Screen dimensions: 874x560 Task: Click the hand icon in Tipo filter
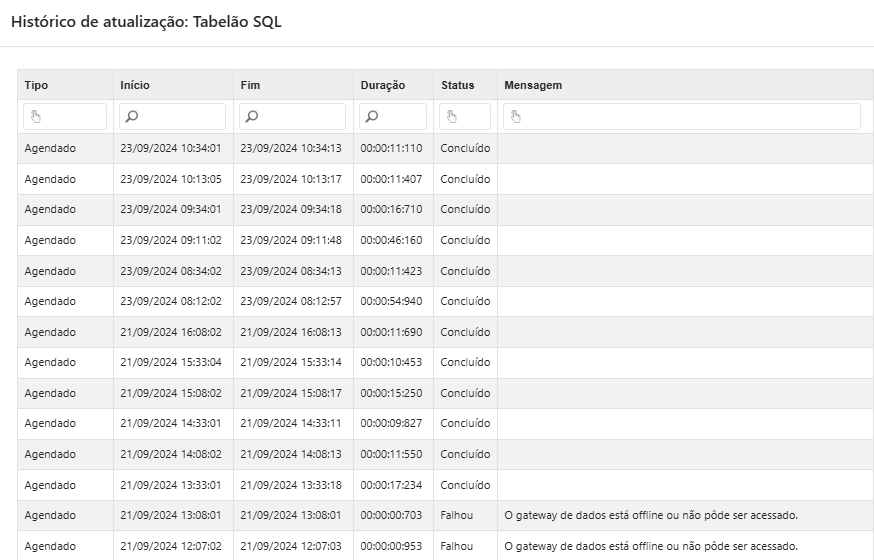[36, 117]
